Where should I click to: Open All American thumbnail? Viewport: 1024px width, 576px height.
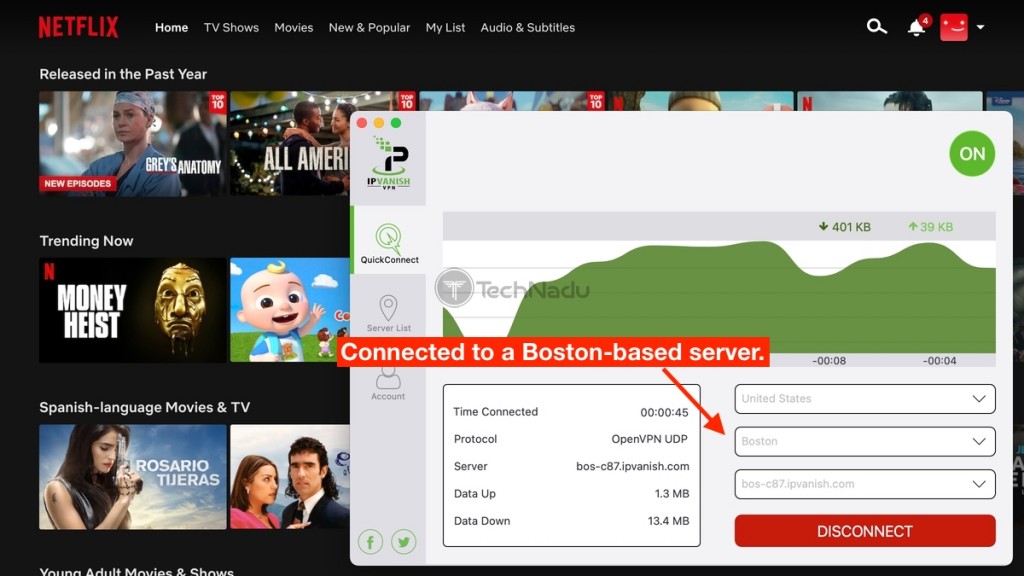coord(290,144)
